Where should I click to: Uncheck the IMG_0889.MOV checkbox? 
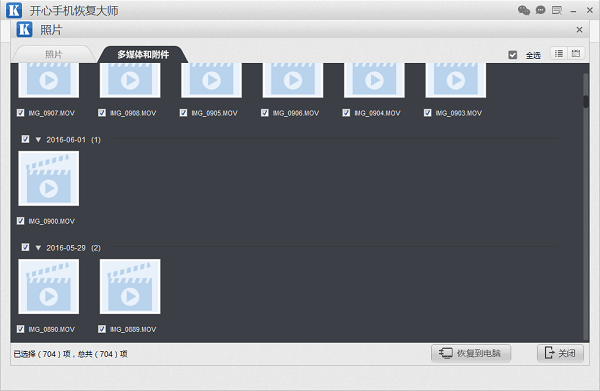pos(102,329)
